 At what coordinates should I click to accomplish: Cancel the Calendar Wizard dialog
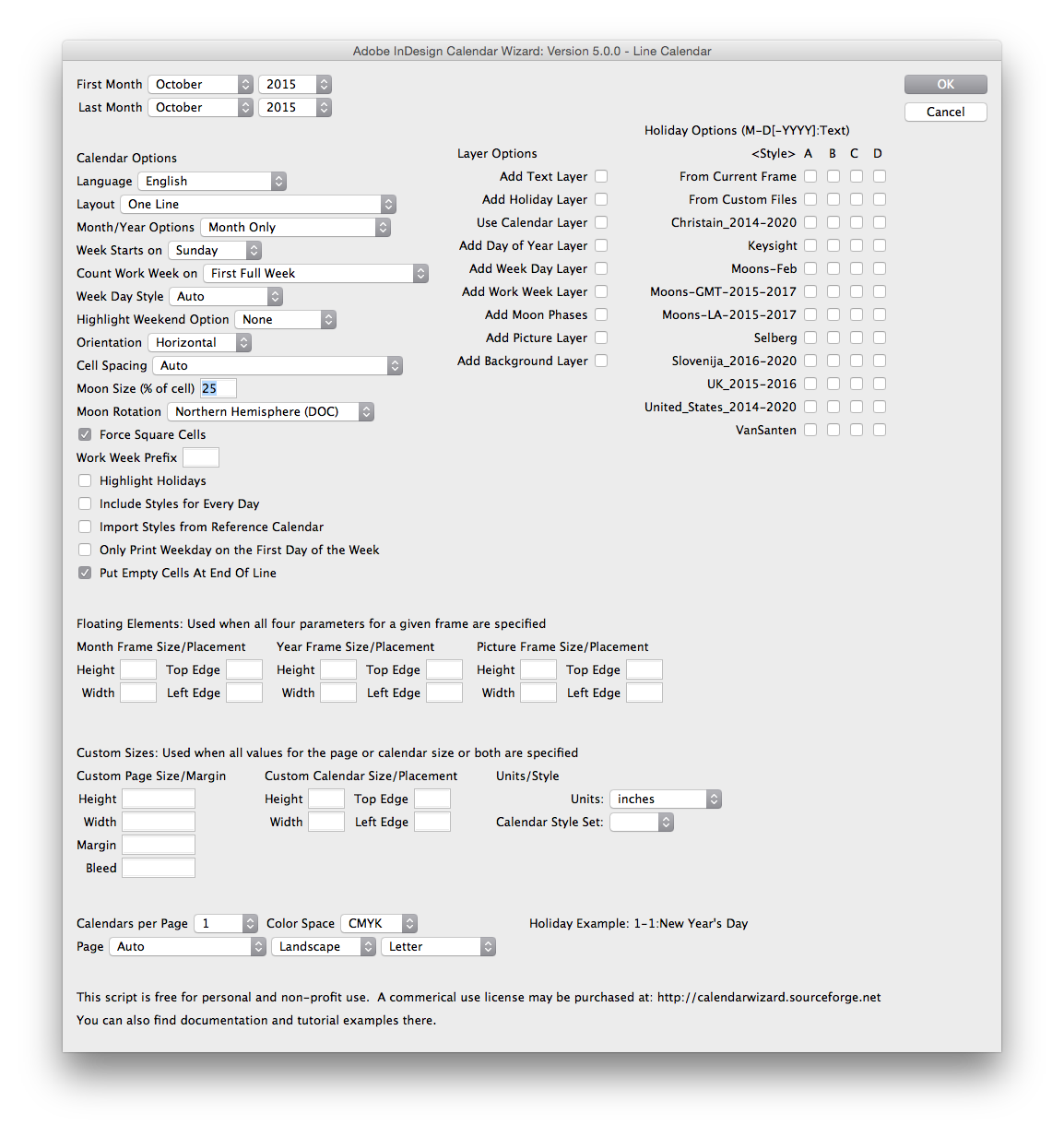click(945, 112)
